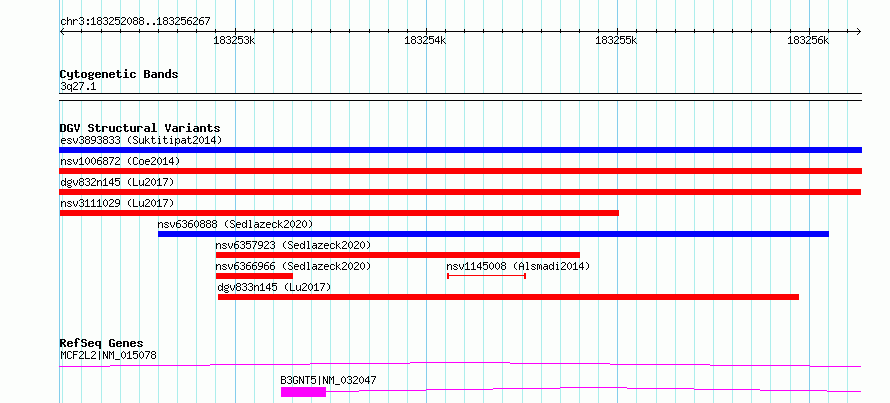Click the 183255k ruler mark
Screen dimensions: 890x403
tap(616, 40)
